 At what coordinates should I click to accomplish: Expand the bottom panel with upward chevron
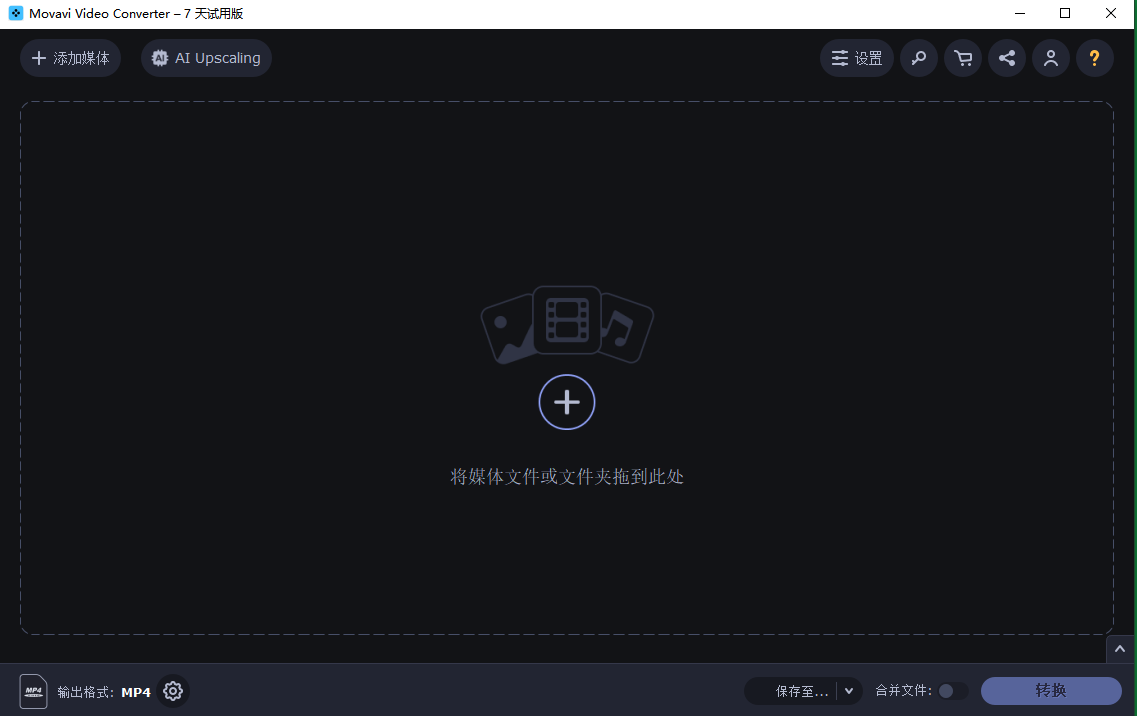tap(1120, 649)
